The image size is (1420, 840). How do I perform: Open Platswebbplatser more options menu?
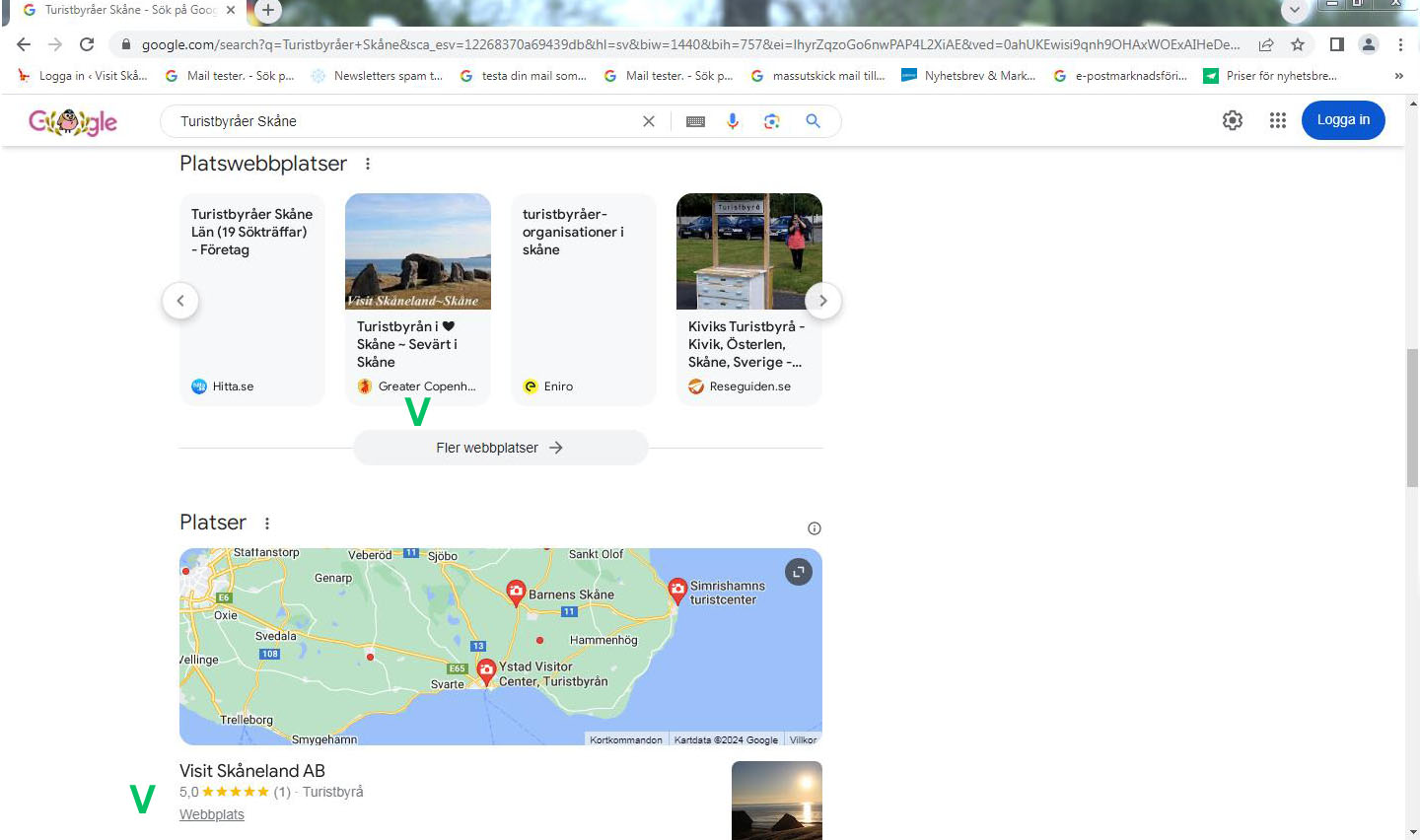368,164
